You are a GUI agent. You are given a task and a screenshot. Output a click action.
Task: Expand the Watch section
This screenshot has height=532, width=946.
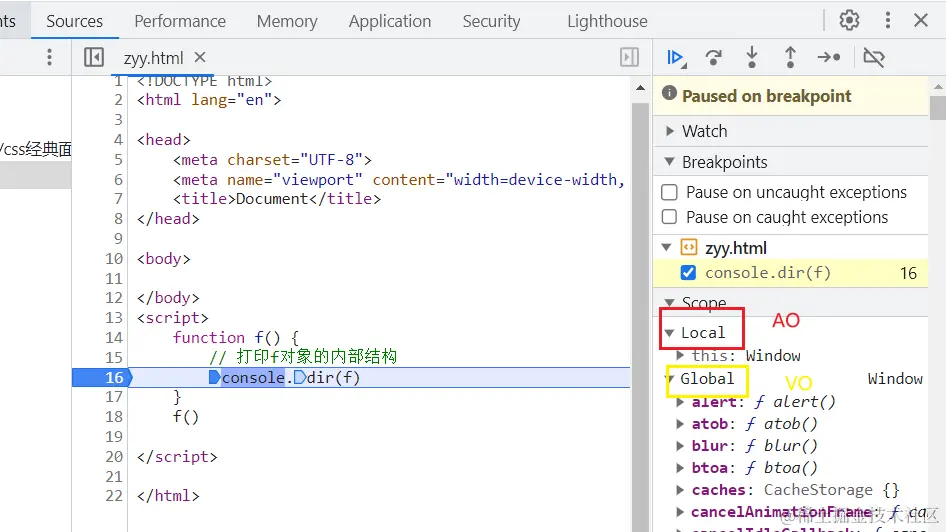pos(669,131)
